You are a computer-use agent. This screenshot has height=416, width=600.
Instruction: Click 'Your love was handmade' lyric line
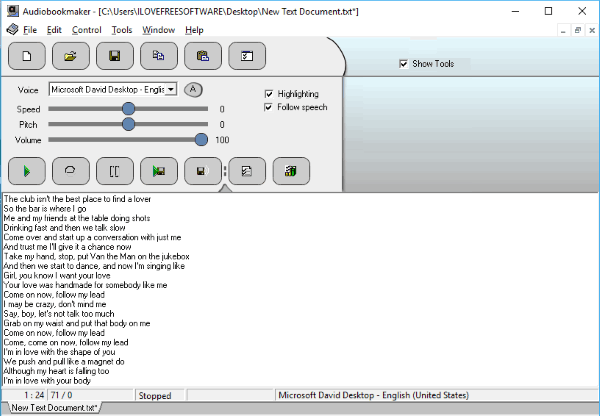pos(85,285)
